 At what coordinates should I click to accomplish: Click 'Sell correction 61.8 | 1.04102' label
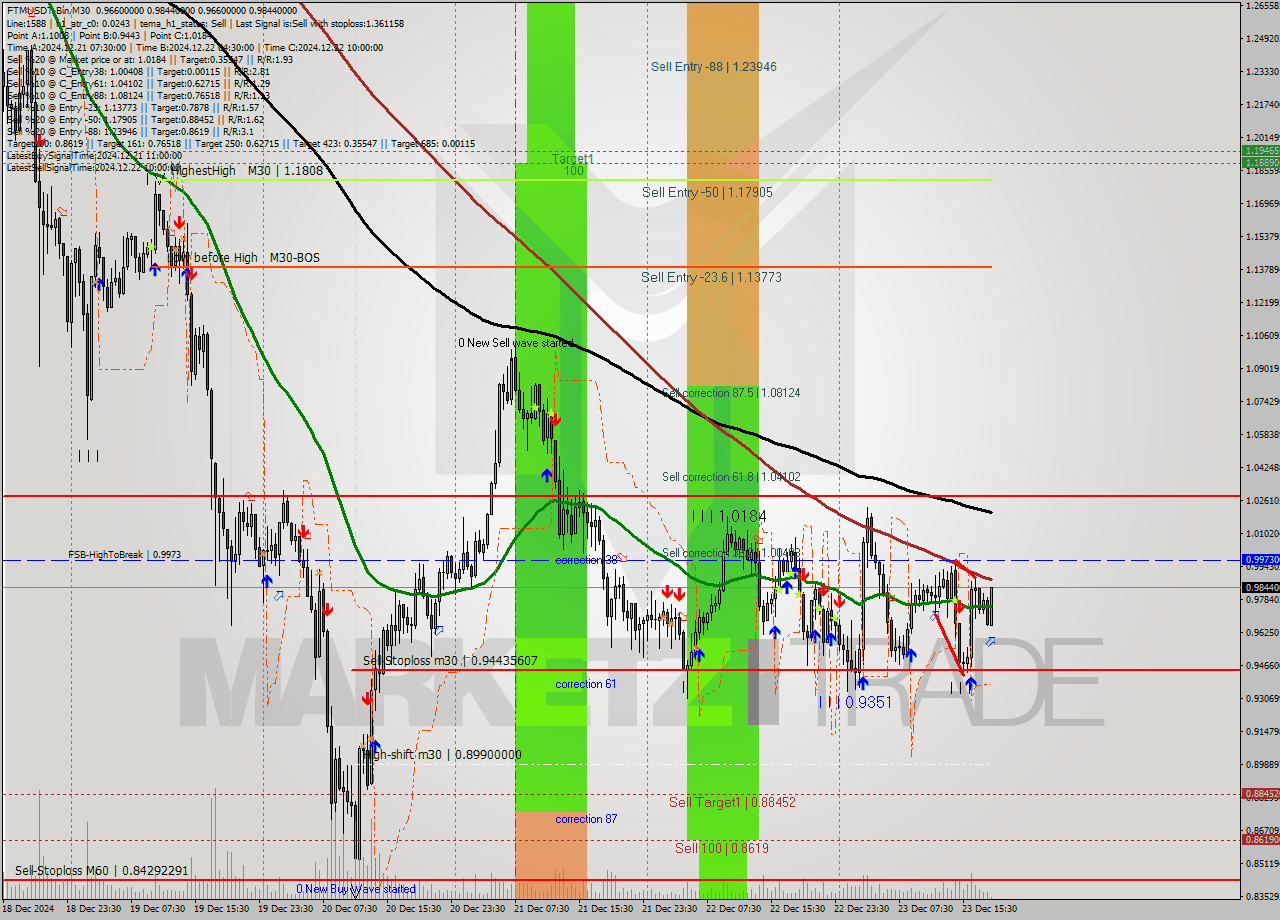tap(731, 477)
